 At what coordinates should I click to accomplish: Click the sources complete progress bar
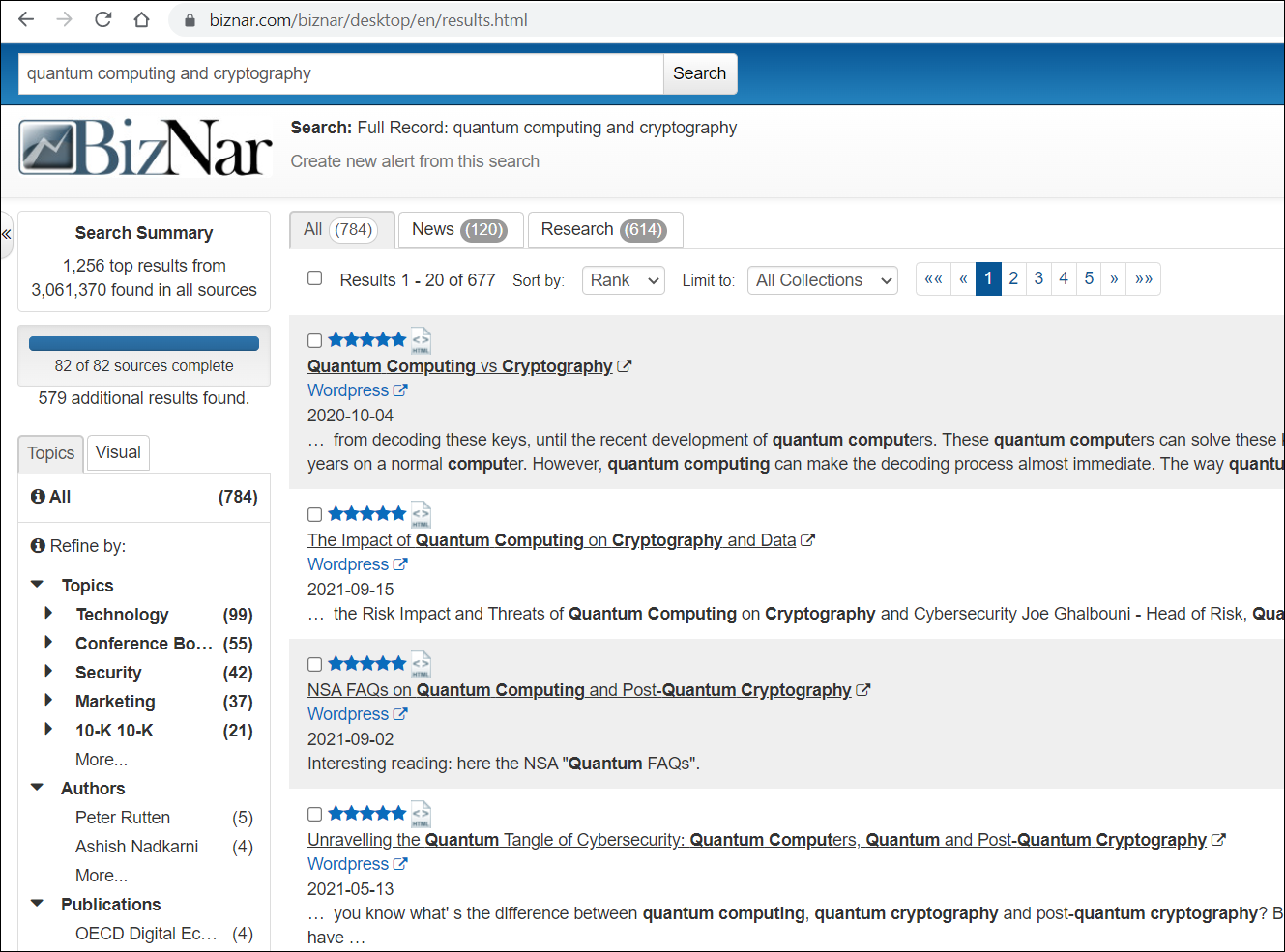click(144, 343)
